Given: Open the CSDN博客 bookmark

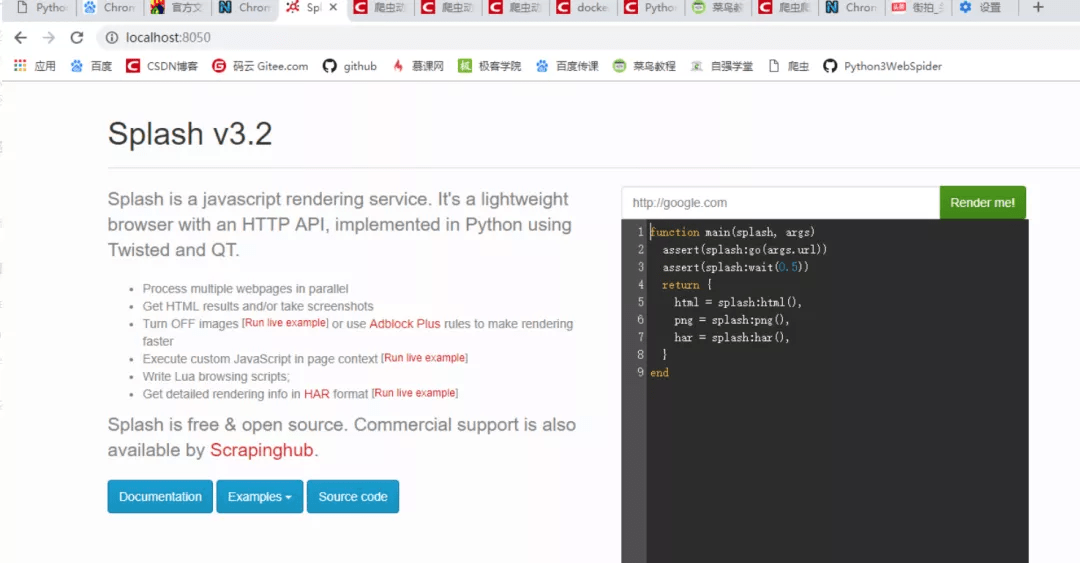Looking at the screenshot, I should [x=162, y=66].
